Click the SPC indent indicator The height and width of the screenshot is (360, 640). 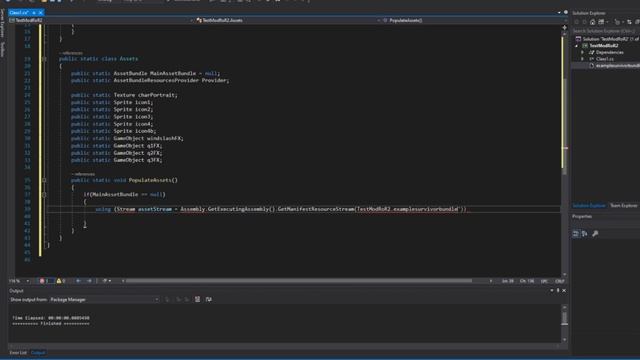(544, 281)
